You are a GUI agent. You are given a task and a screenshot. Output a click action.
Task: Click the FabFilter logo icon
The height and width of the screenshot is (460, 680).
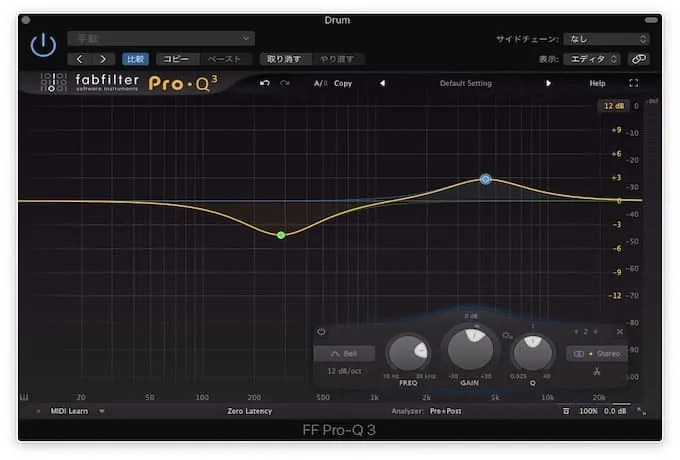[x=54, y=82]
